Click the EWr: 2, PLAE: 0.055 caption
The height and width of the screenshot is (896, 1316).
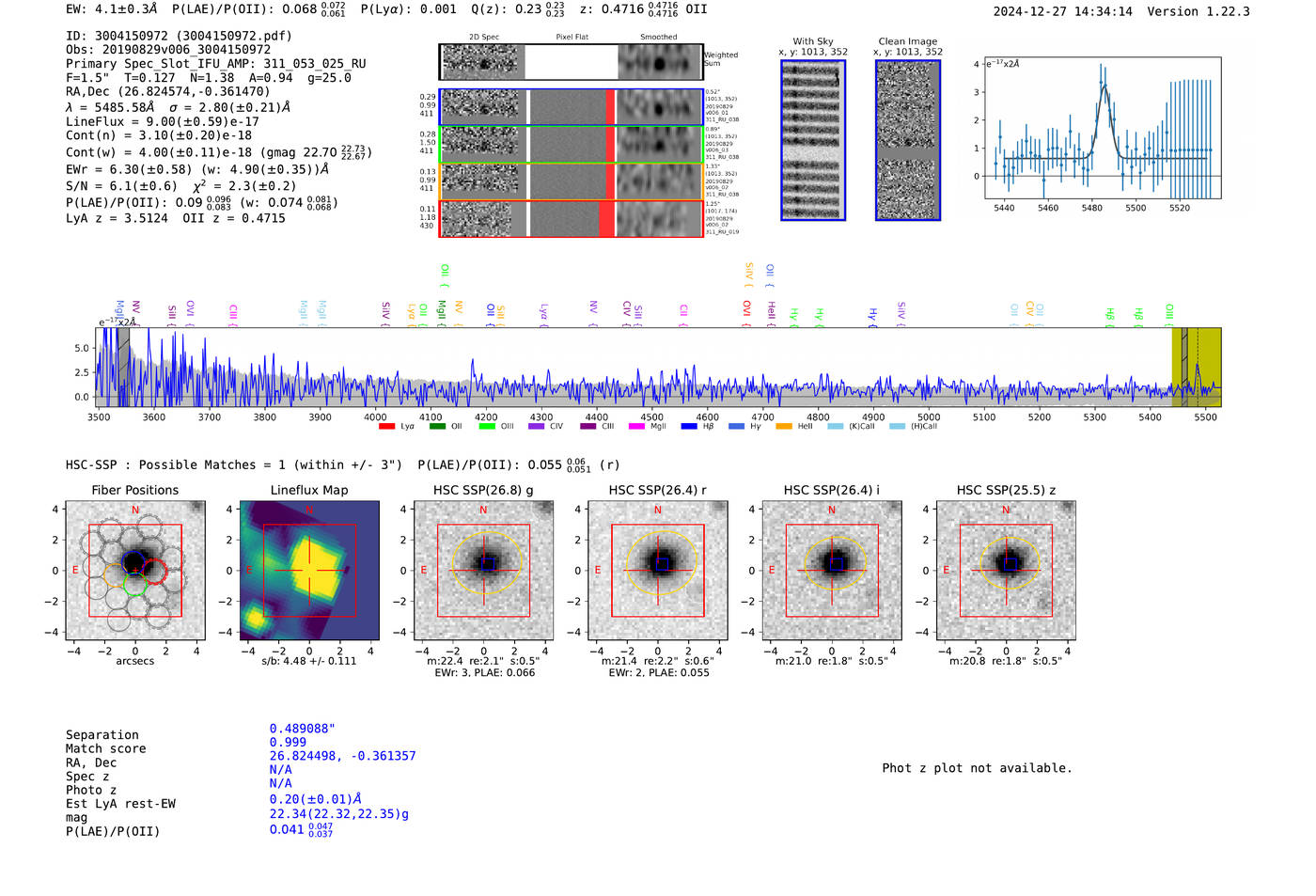pyautogui.click(x=659, y=673)
